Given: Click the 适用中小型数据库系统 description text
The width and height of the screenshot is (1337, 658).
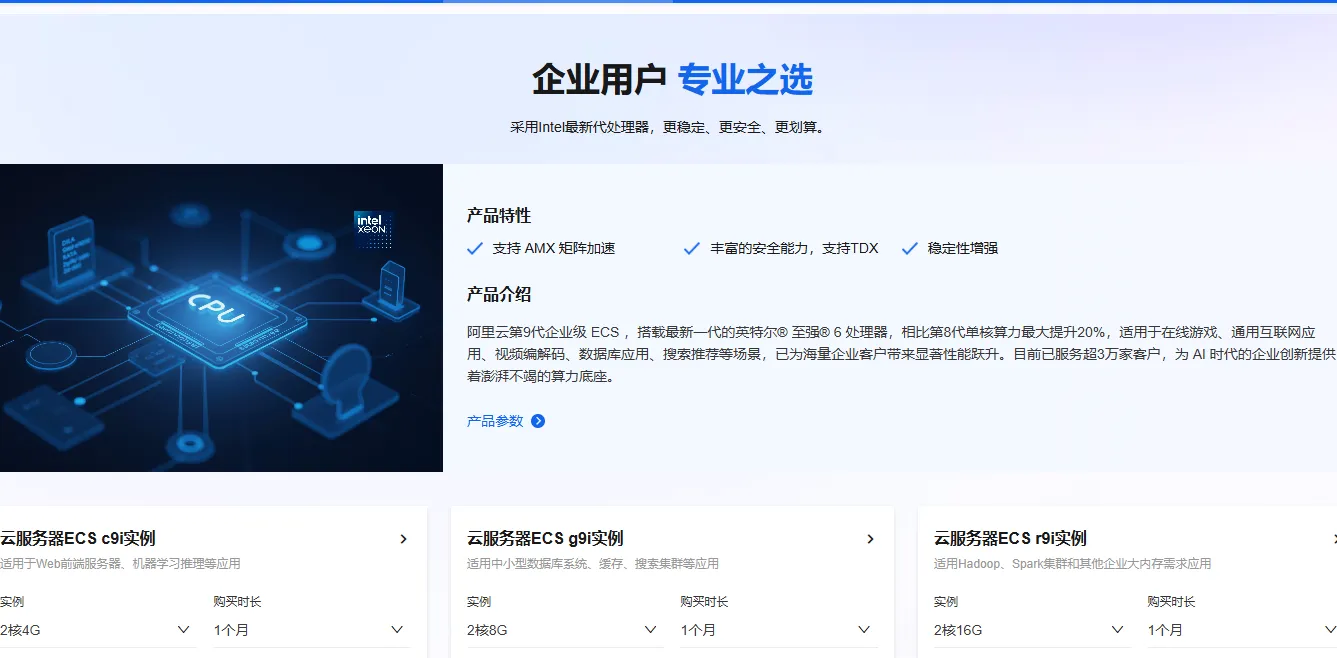Looking at the screenshot, I should pos(593,564).
